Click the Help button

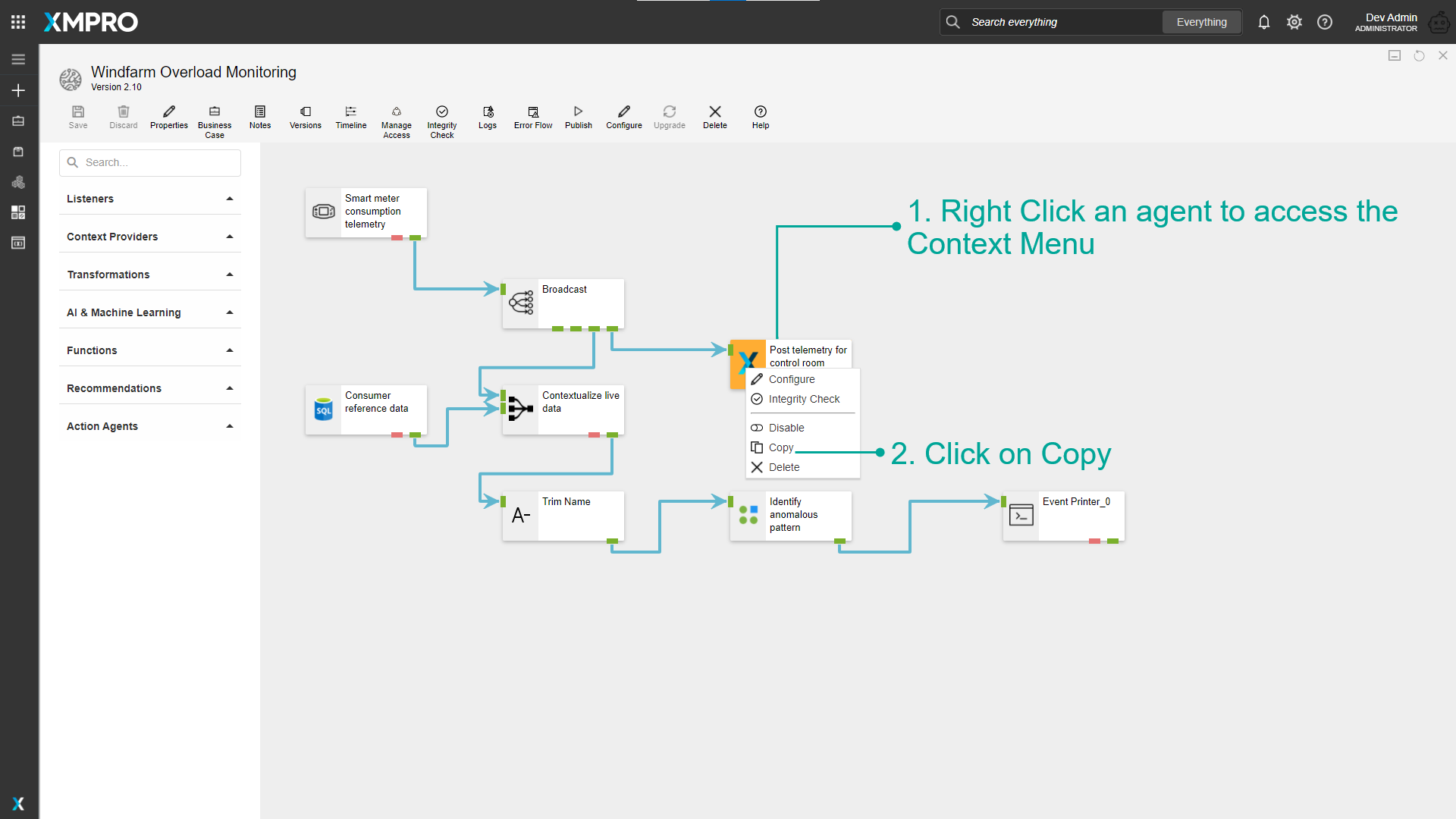760,118
